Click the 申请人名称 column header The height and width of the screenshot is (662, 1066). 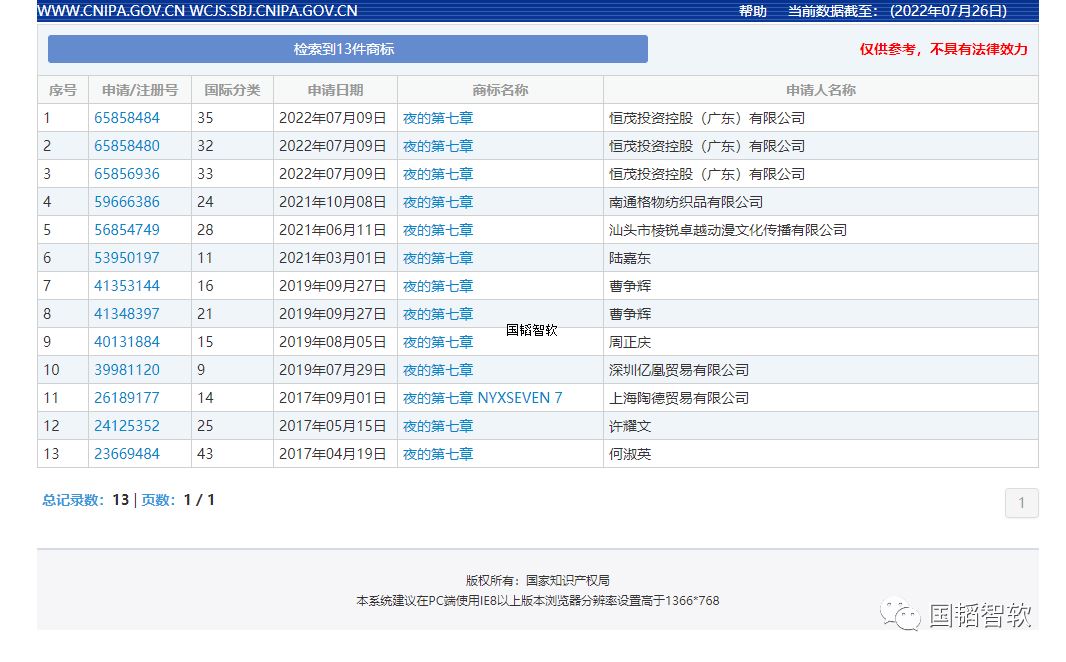[821, 90]
